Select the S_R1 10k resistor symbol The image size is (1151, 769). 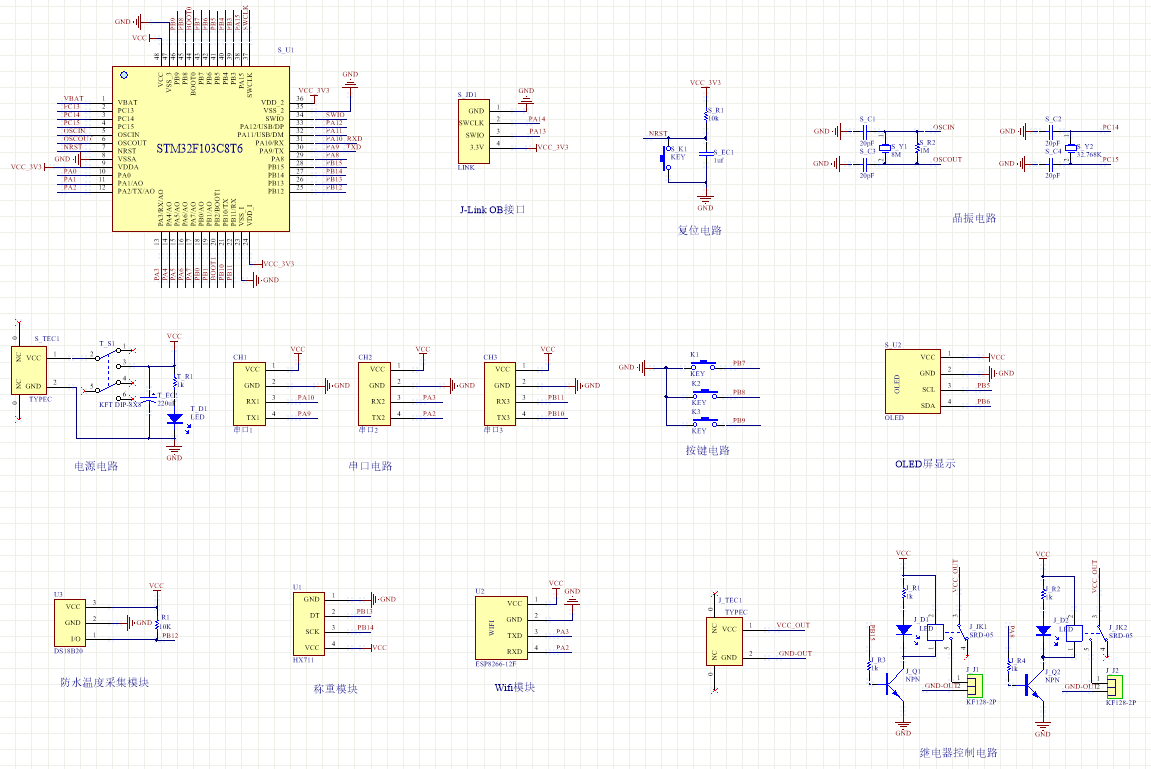(x=705, y=114)
